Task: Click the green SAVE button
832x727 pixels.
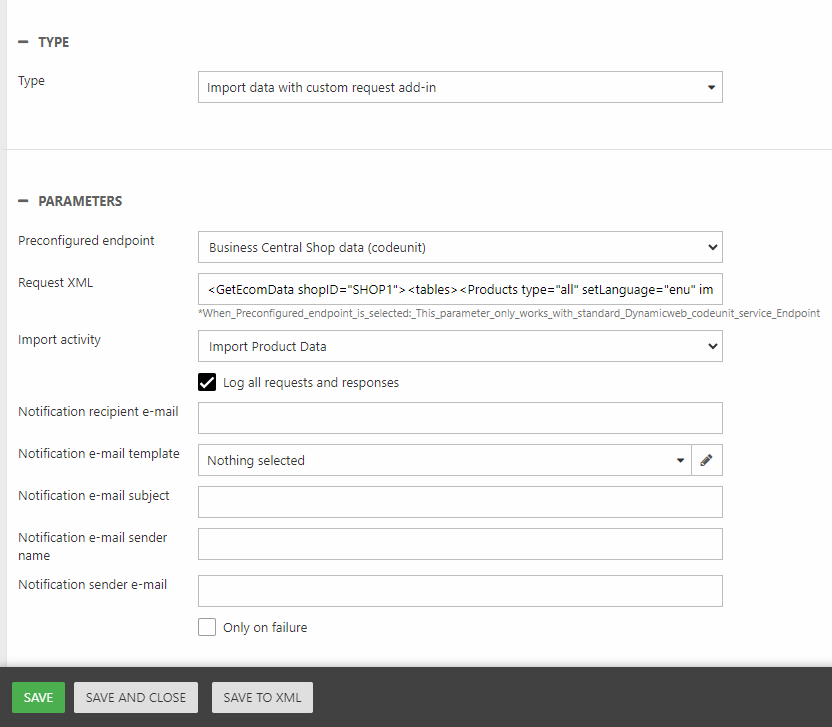Action: pyautogui.click(x=38, y=697)
